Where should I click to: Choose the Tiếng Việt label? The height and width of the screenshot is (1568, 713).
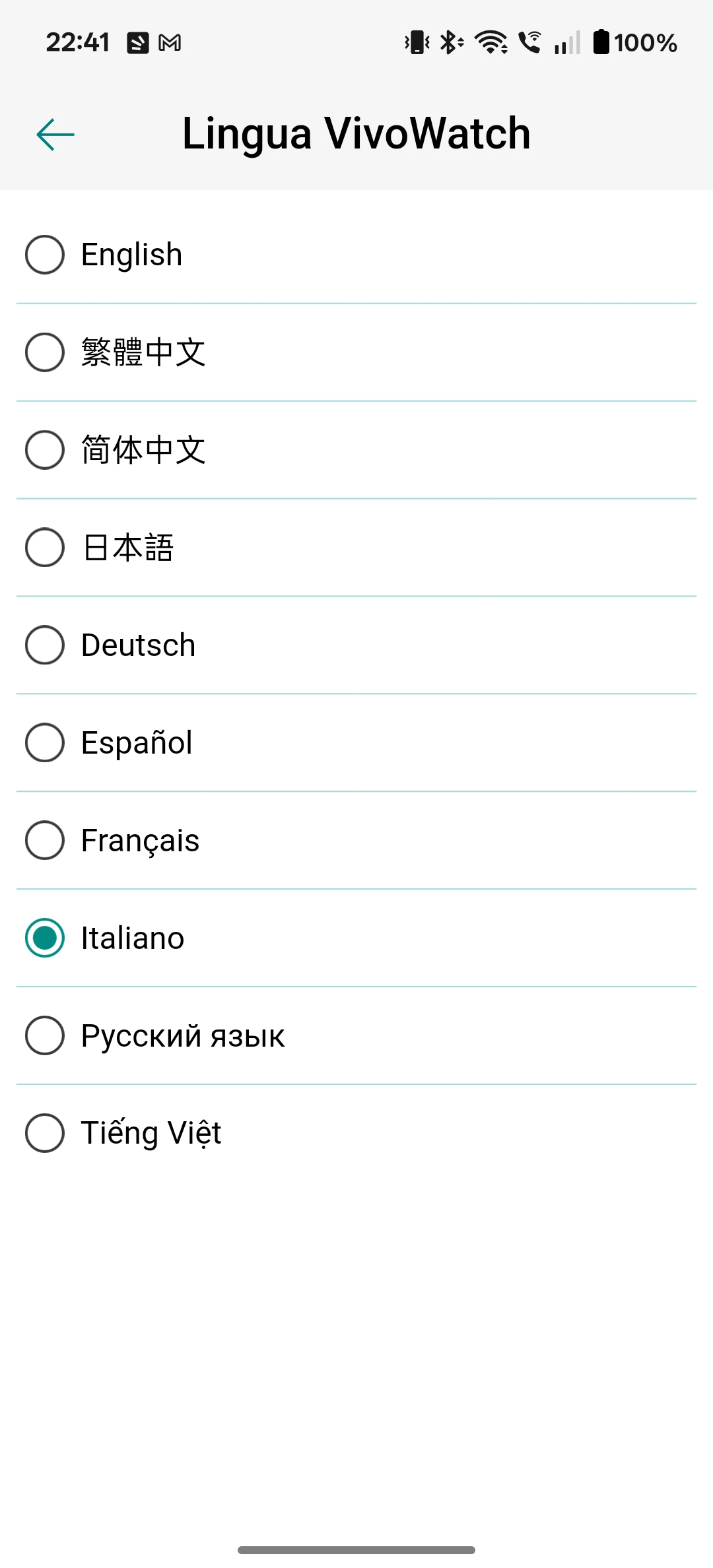click(151, 1133)
